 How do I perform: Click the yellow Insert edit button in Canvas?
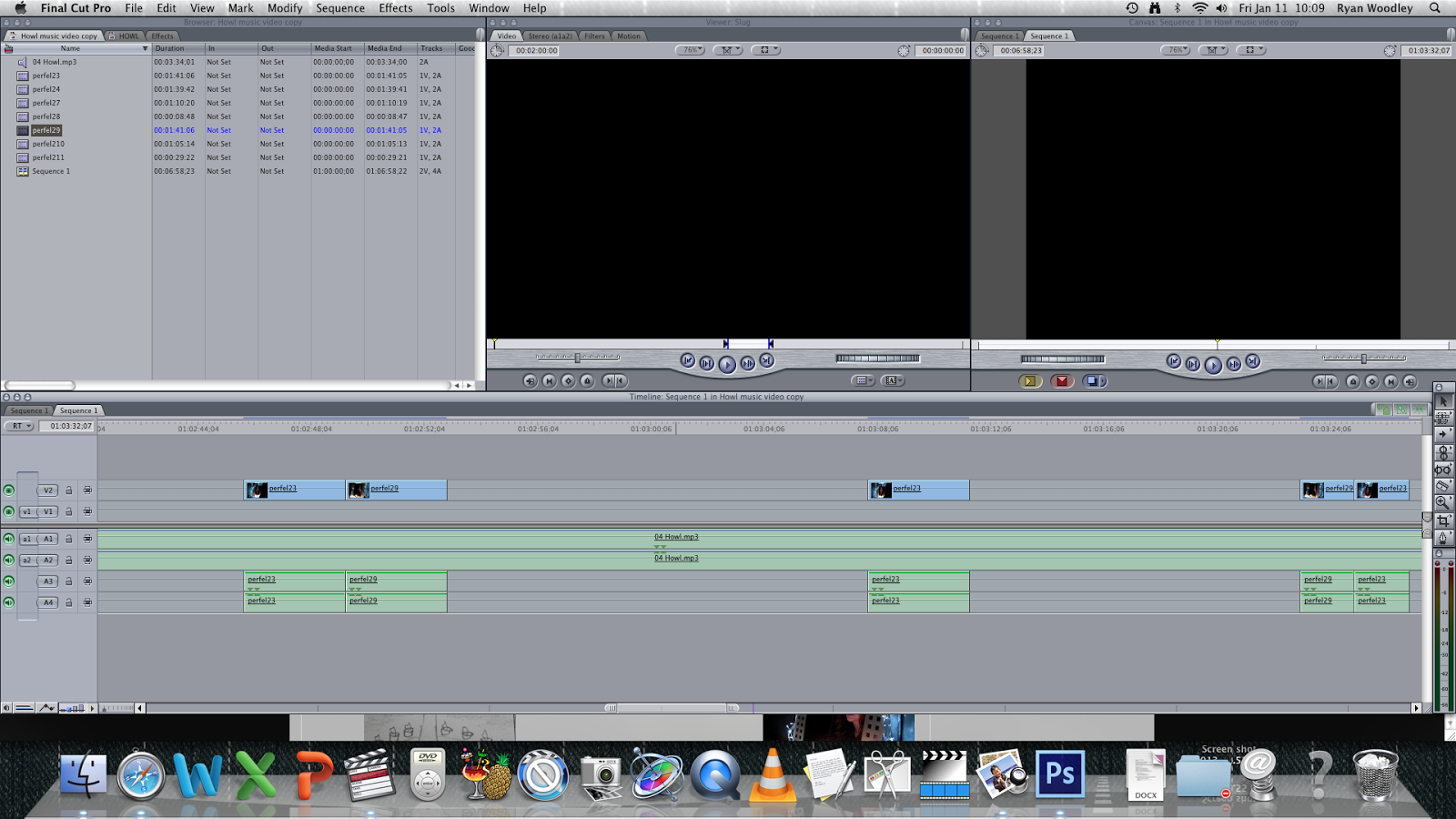[1030, 381]
